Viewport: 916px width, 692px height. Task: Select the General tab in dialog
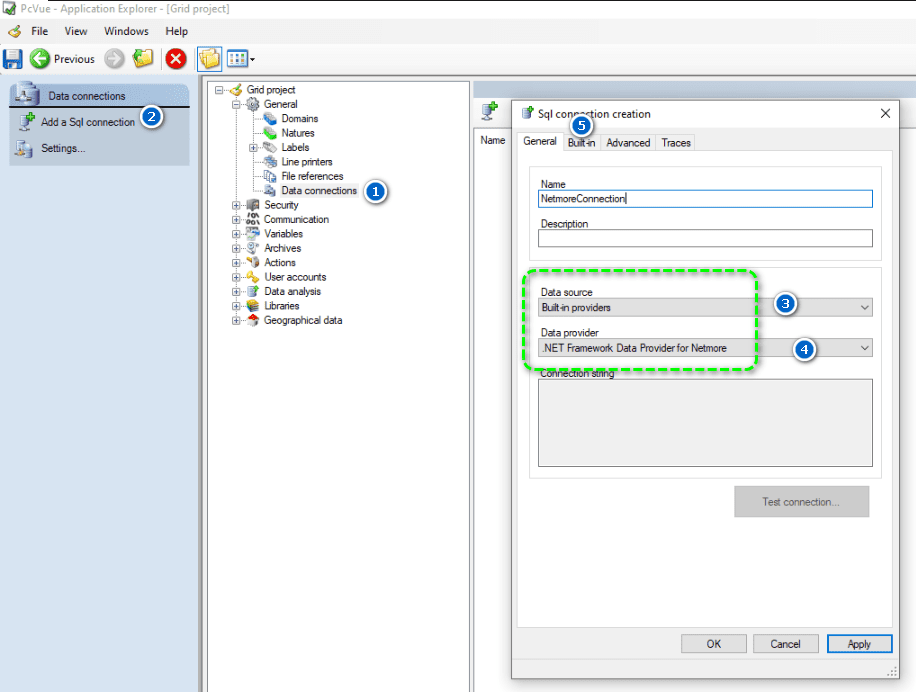click(540, 141)
